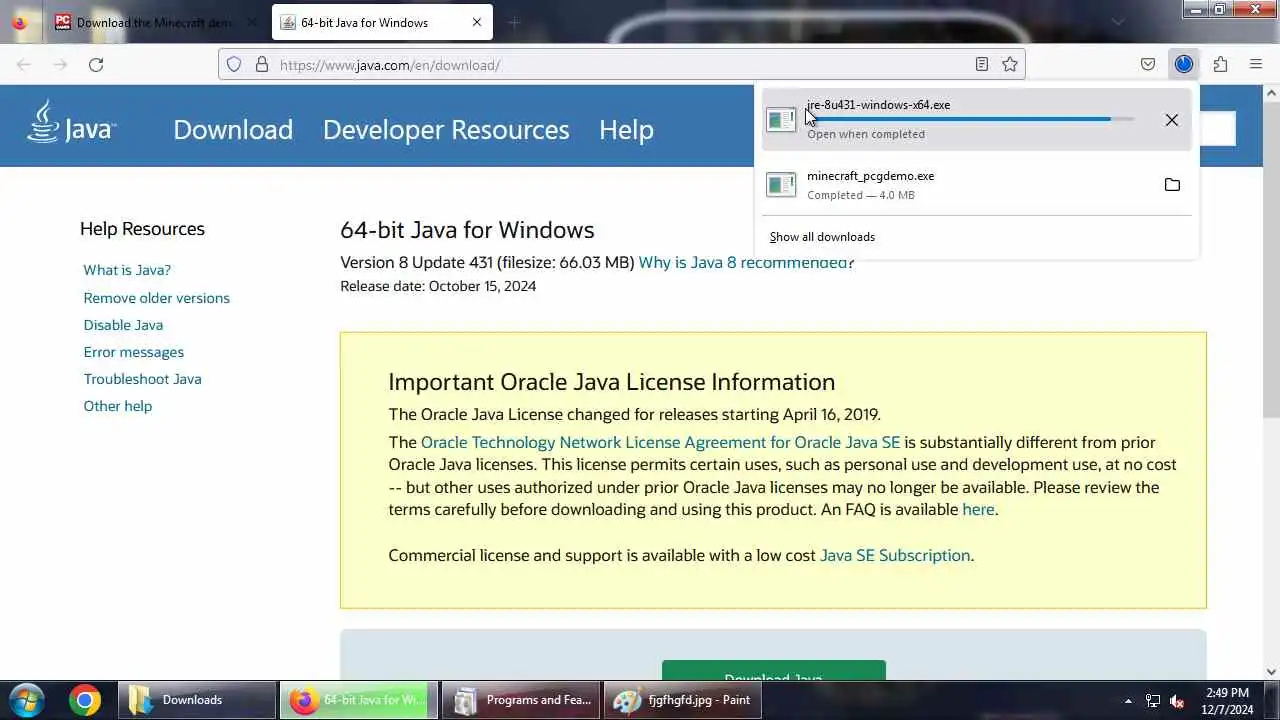1280x720 pixels.
Task: Open Oracle Technology Network License Agreement link
Action: click(661, 442)
